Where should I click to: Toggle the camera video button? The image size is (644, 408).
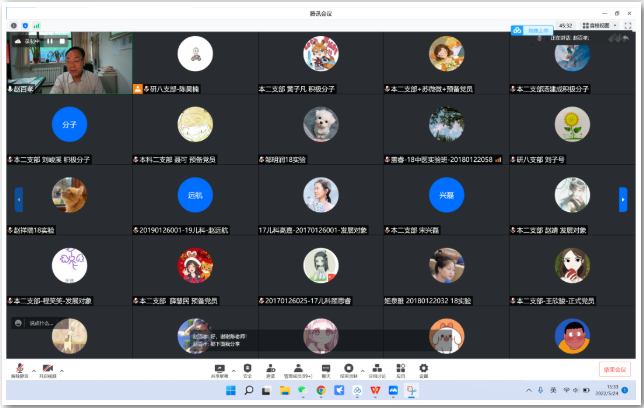pyautogui.click(x=48, y=370)
